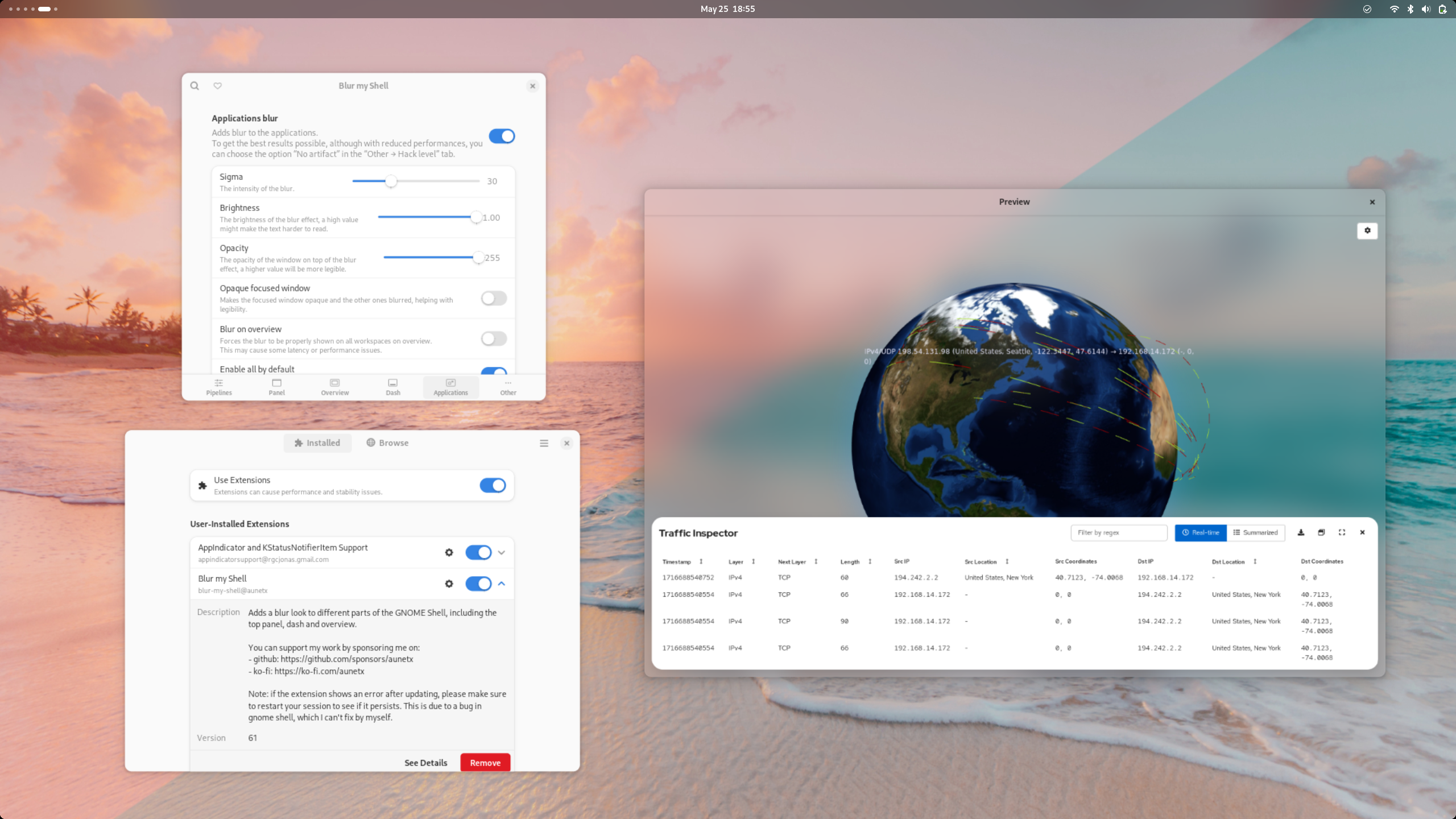Open the gear settings button in Preview window
Viewport: 1456px width, 819px height.
(1367, 230)
